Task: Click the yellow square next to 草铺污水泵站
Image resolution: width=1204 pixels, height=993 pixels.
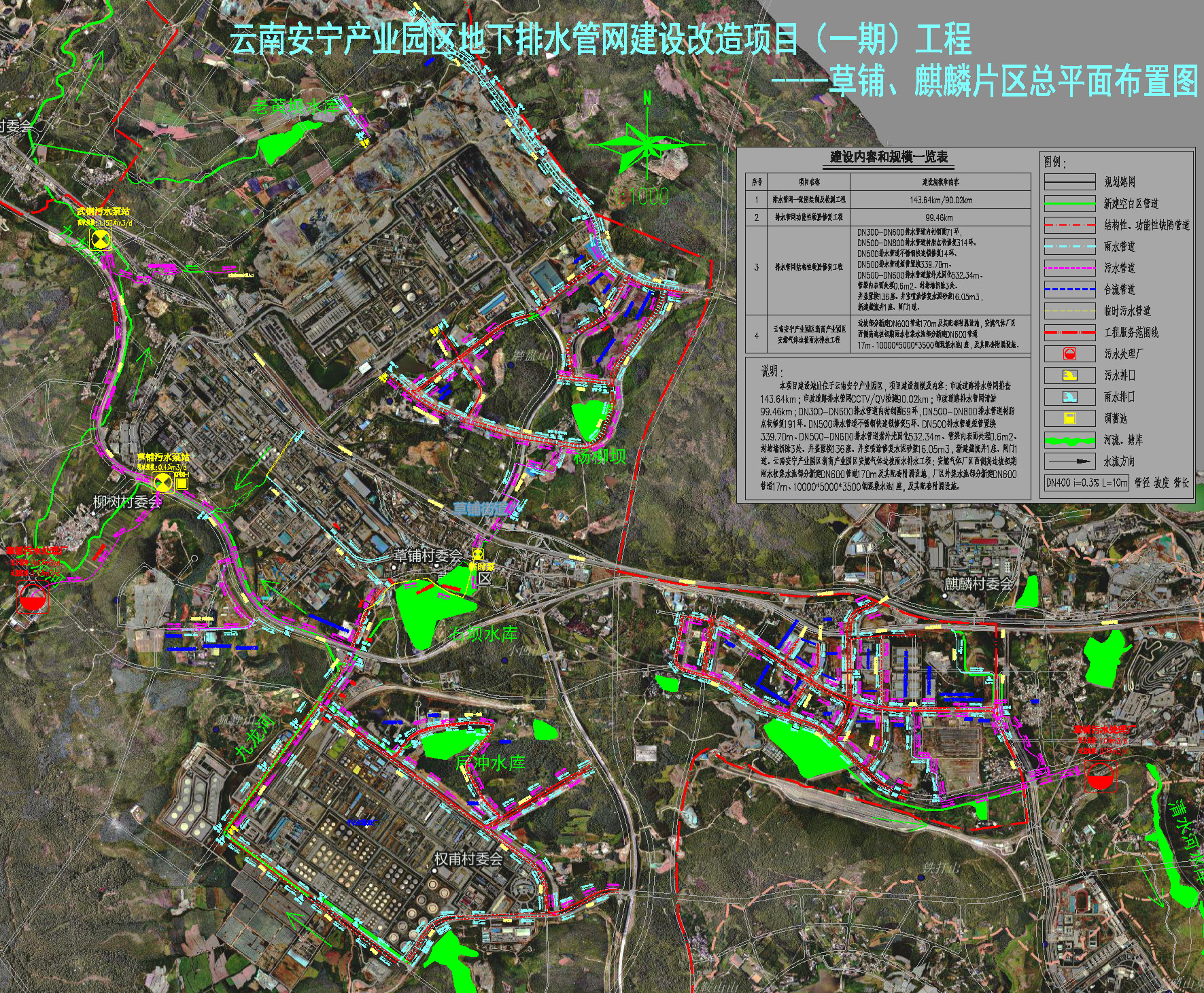Action: point(182,483)
